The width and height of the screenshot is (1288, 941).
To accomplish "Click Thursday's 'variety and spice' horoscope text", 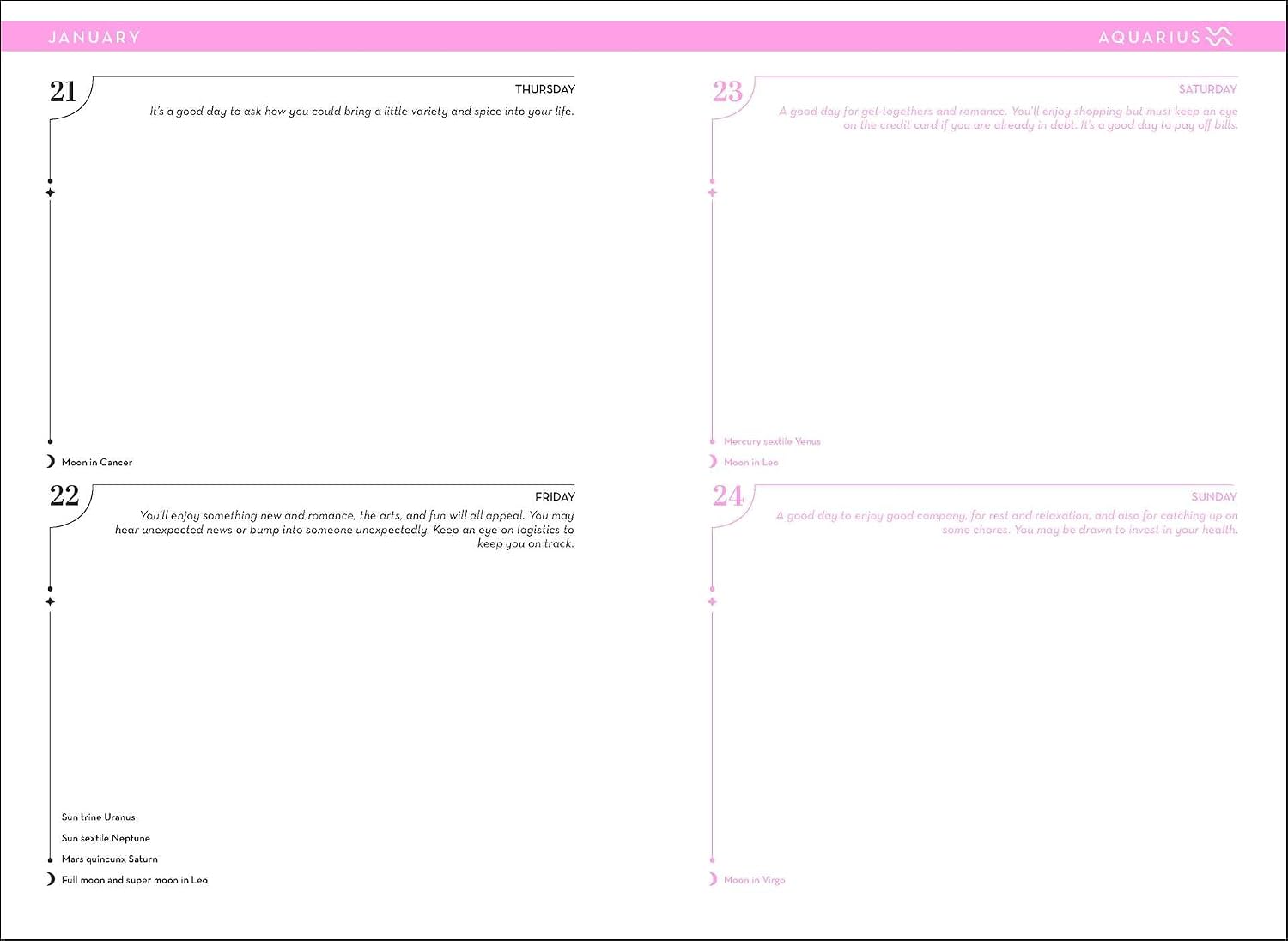I will 361,112.
